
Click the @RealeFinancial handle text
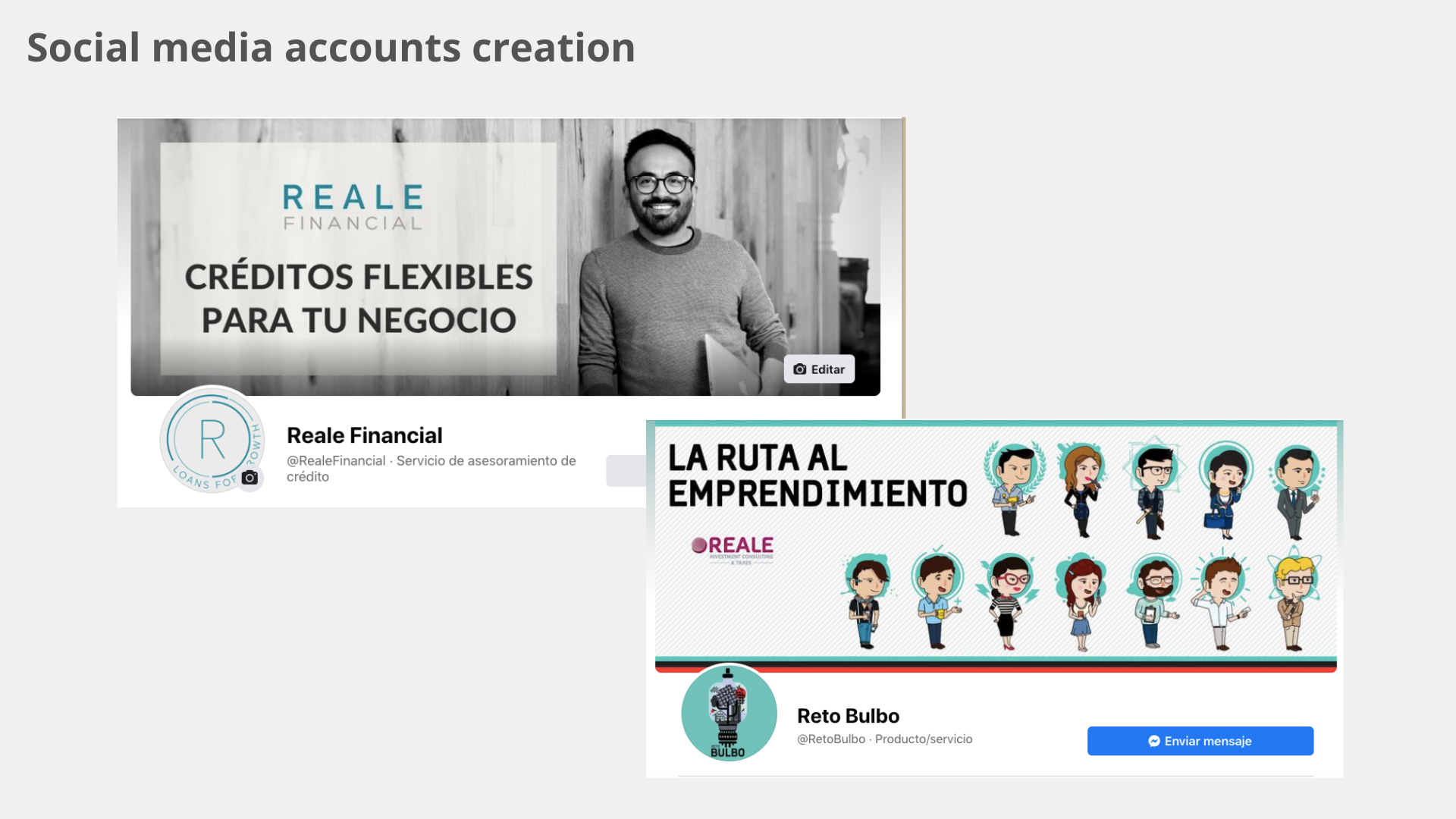tap(336, 460)
